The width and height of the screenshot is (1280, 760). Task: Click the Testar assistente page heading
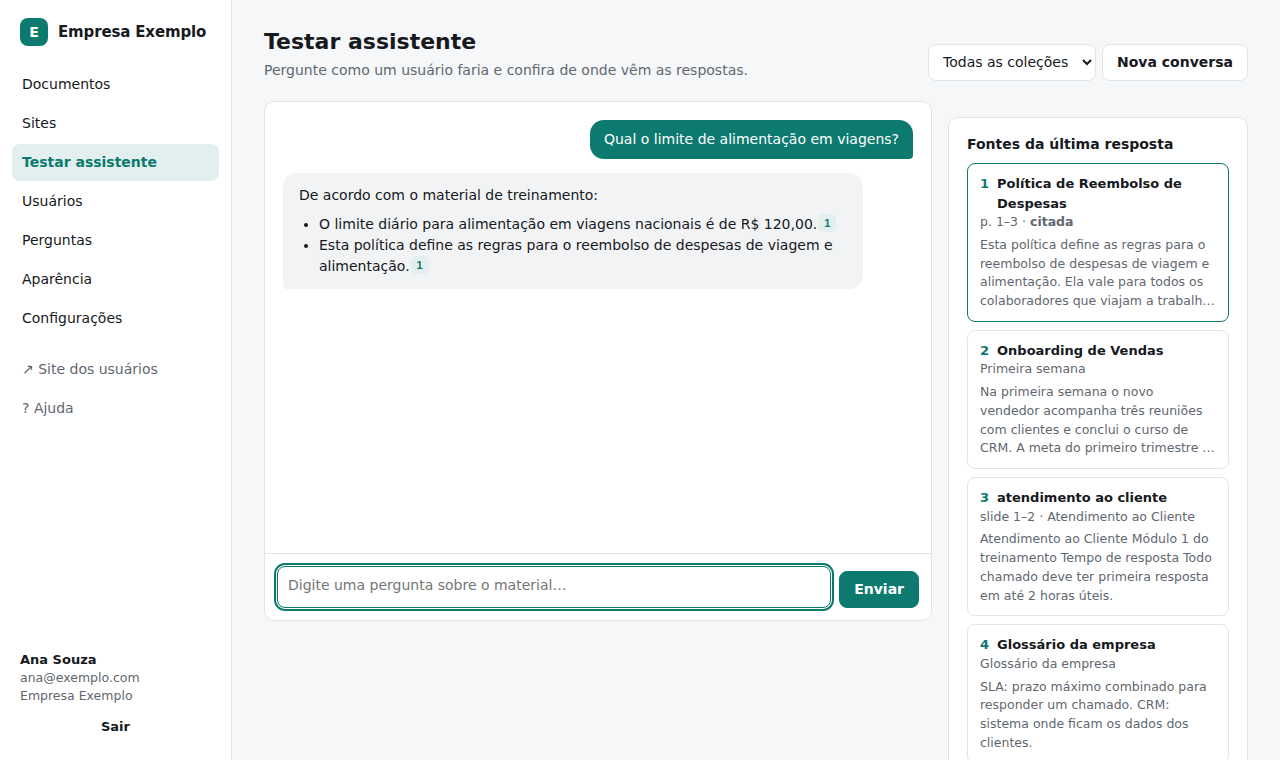(x=370, y=42)
